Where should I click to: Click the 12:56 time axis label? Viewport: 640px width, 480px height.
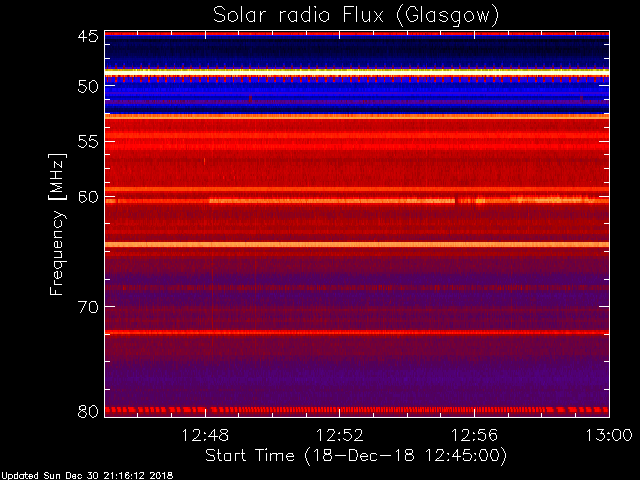(474, 435)
